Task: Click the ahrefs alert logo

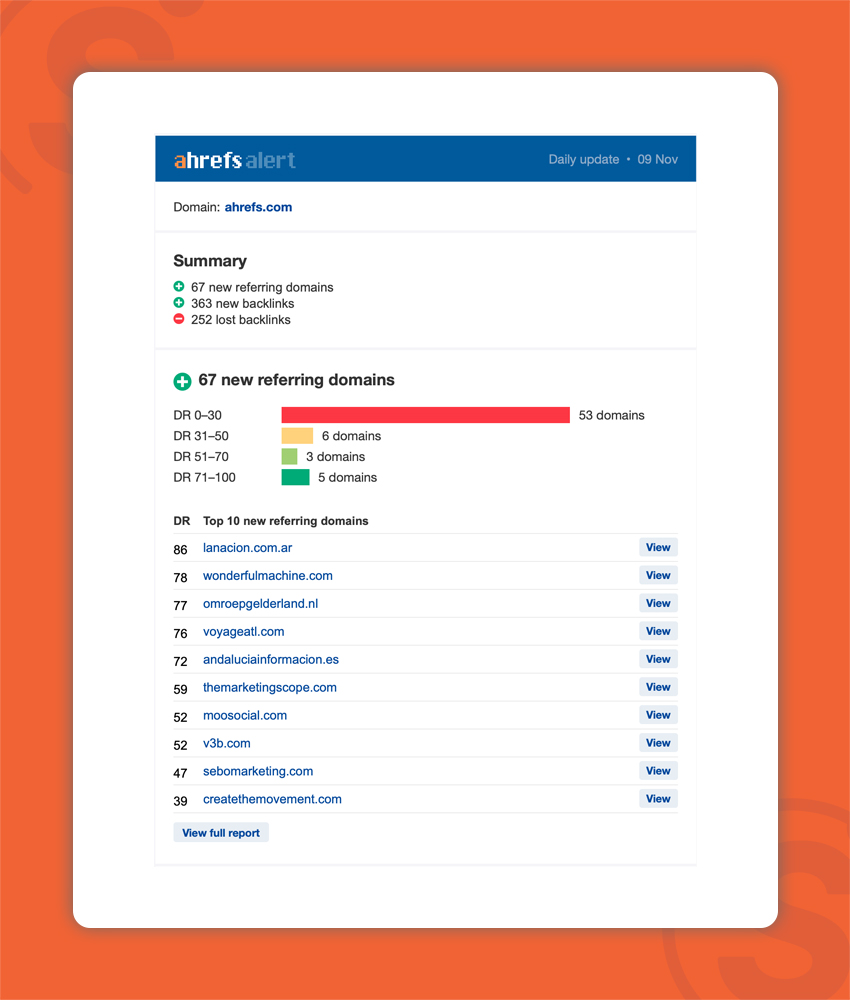Action: pyautogui.click(x=235, y=159)
